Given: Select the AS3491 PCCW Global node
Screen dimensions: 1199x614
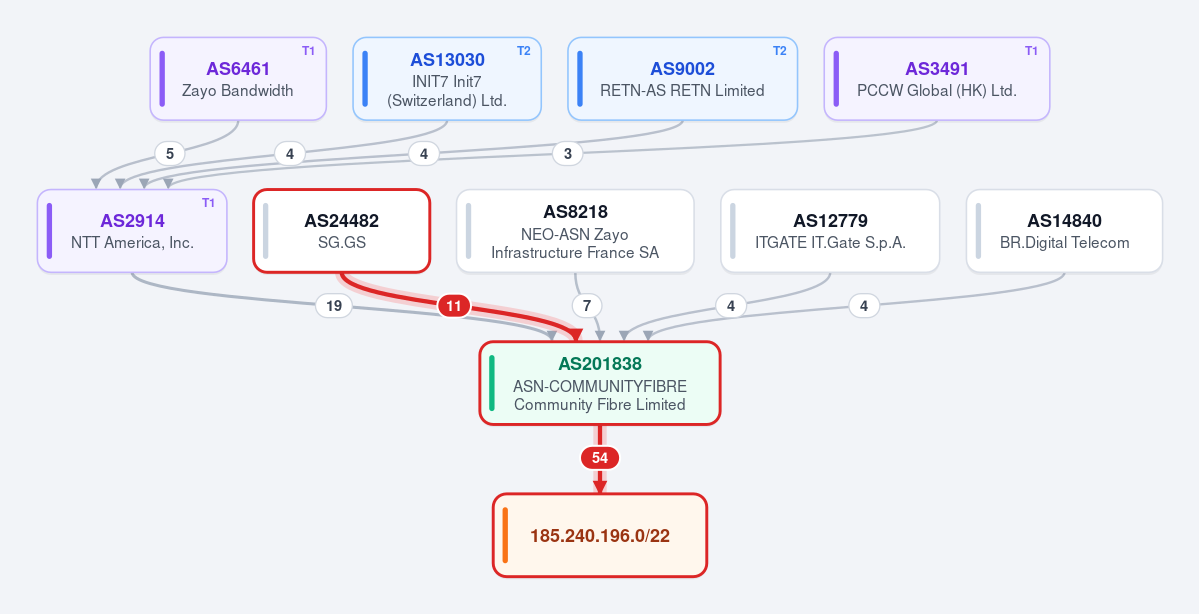Looking at the screenshot, I should tap(937, 79).
